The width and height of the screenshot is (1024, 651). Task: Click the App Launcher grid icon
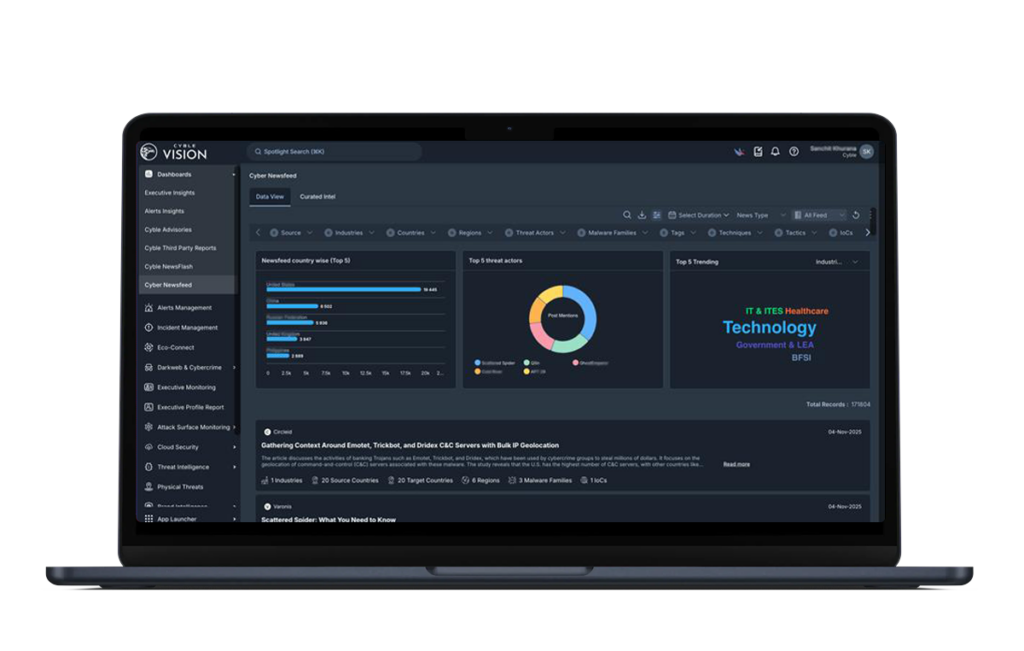pyautogui.click(x=148, y=518)
